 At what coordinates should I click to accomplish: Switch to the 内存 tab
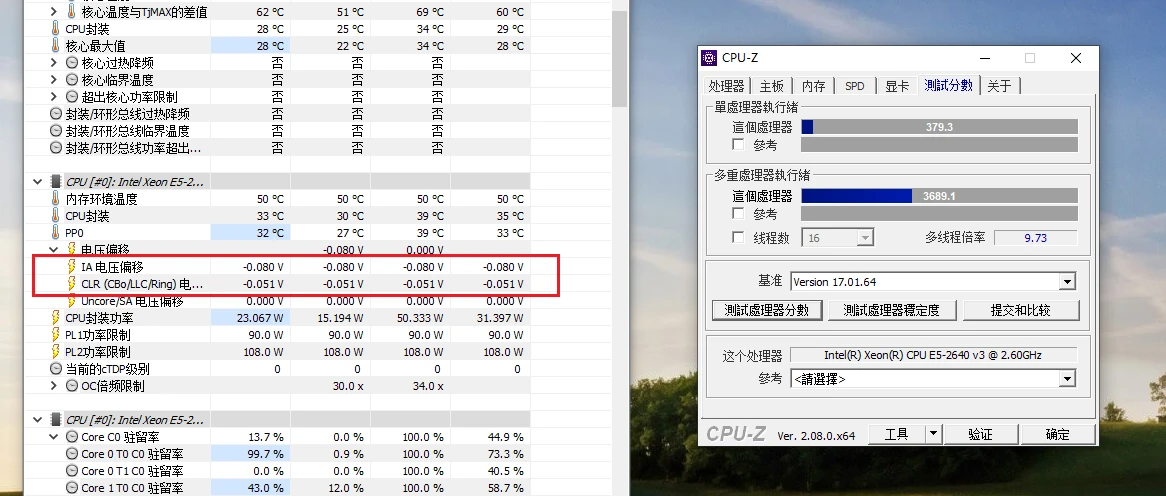[x=814, y=86]
